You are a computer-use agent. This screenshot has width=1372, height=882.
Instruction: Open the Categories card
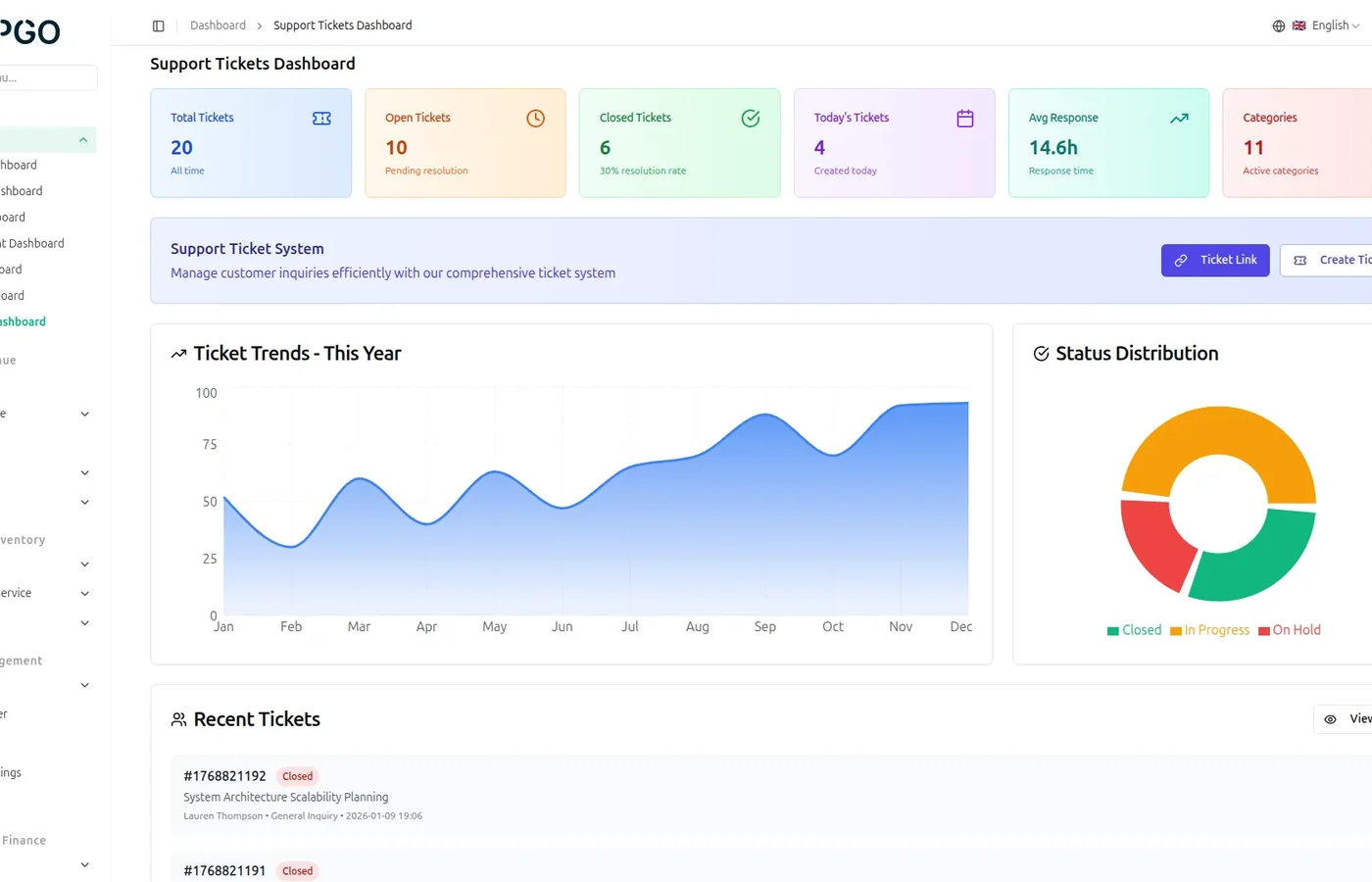1298,143
